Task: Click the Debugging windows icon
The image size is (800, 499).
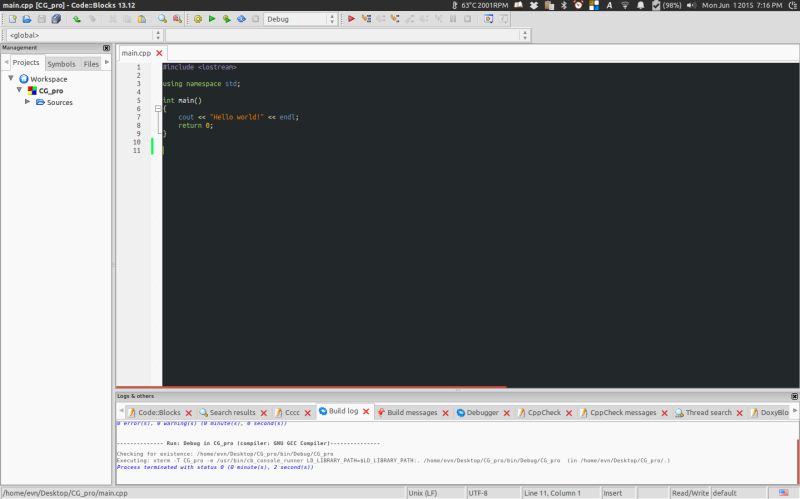Action: 489,19
